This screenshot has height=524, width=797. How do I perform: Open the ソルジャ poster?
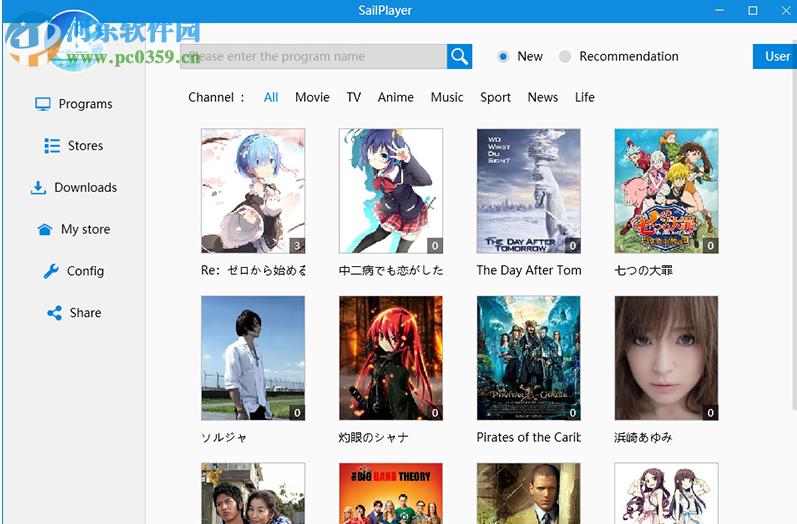tap(253, 358)
